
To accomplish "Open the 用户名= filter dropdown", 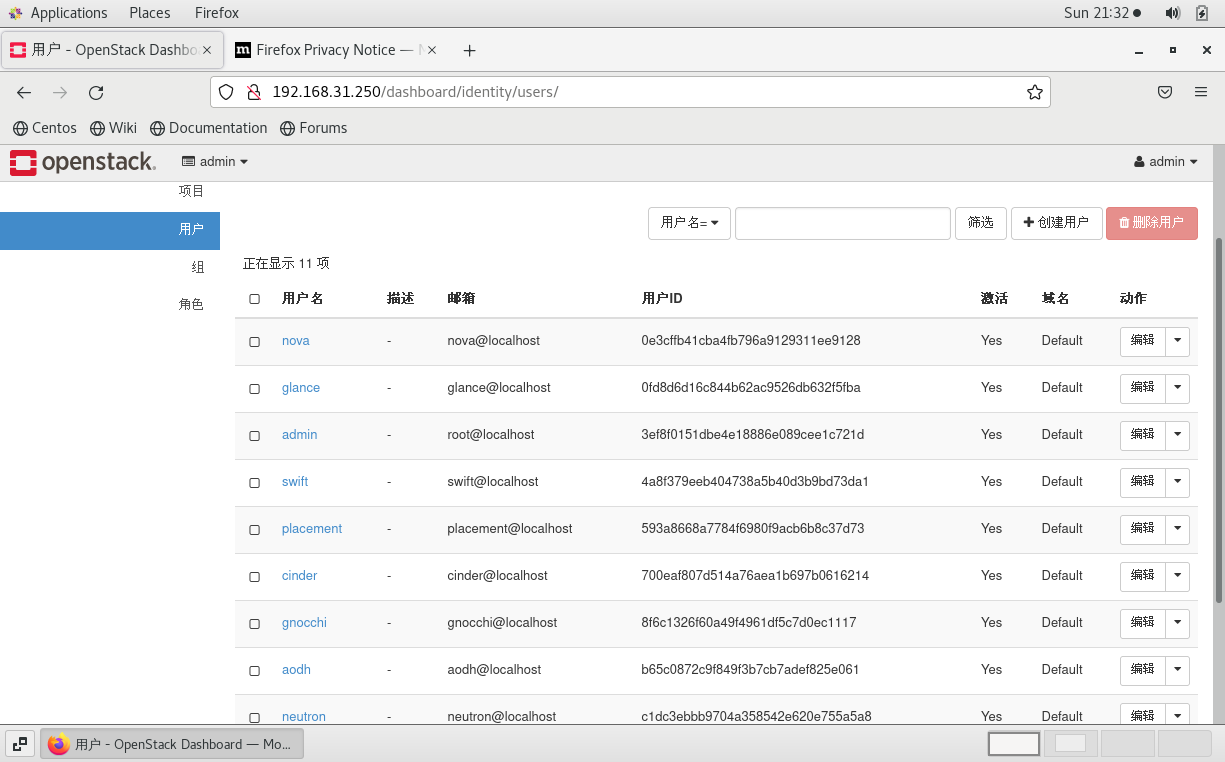I will [690, 223].
